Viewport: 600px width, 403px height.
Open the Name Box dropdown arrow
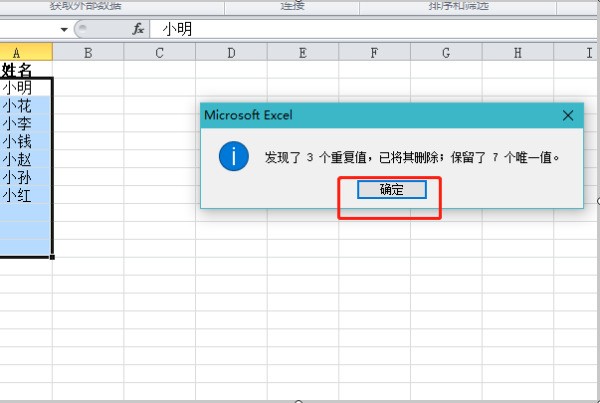(x=64, y=29)
